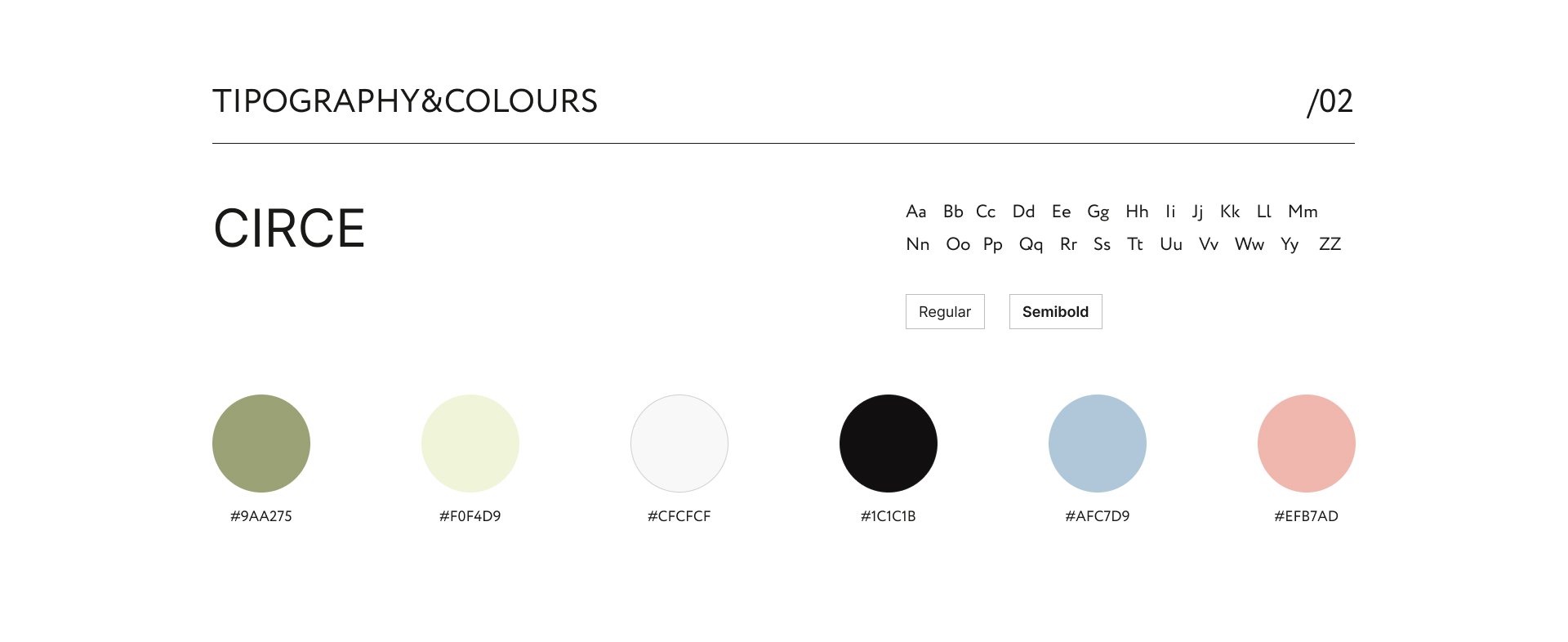Select the Semibold font weight button
The height and width of the screenshot is (642, 1568).
1055,312
